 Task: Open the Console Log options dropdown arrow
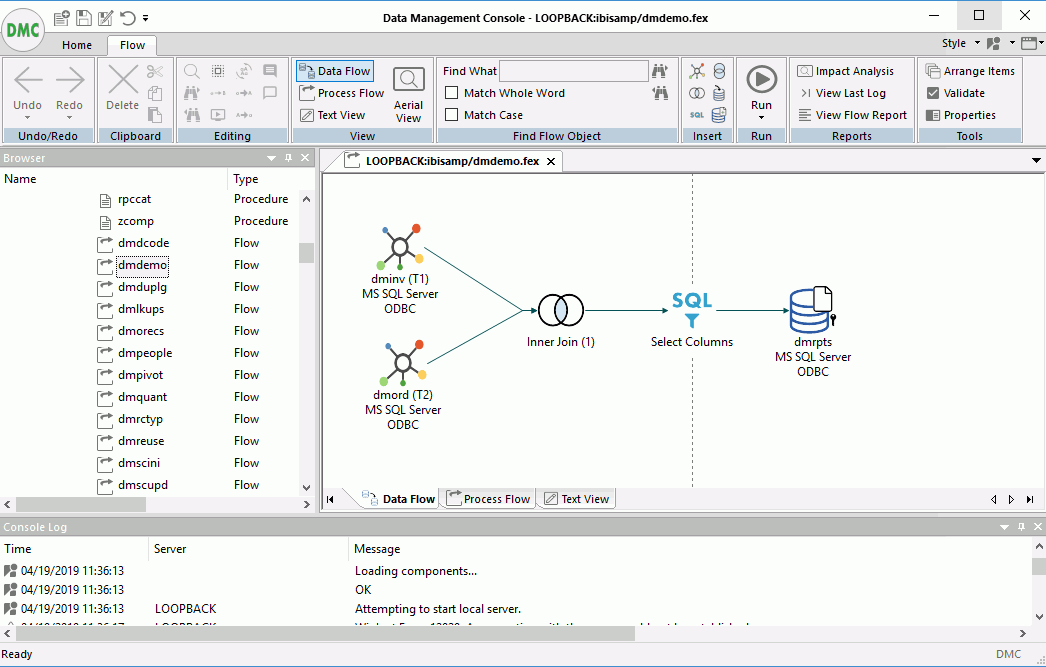coord(1005,527)
